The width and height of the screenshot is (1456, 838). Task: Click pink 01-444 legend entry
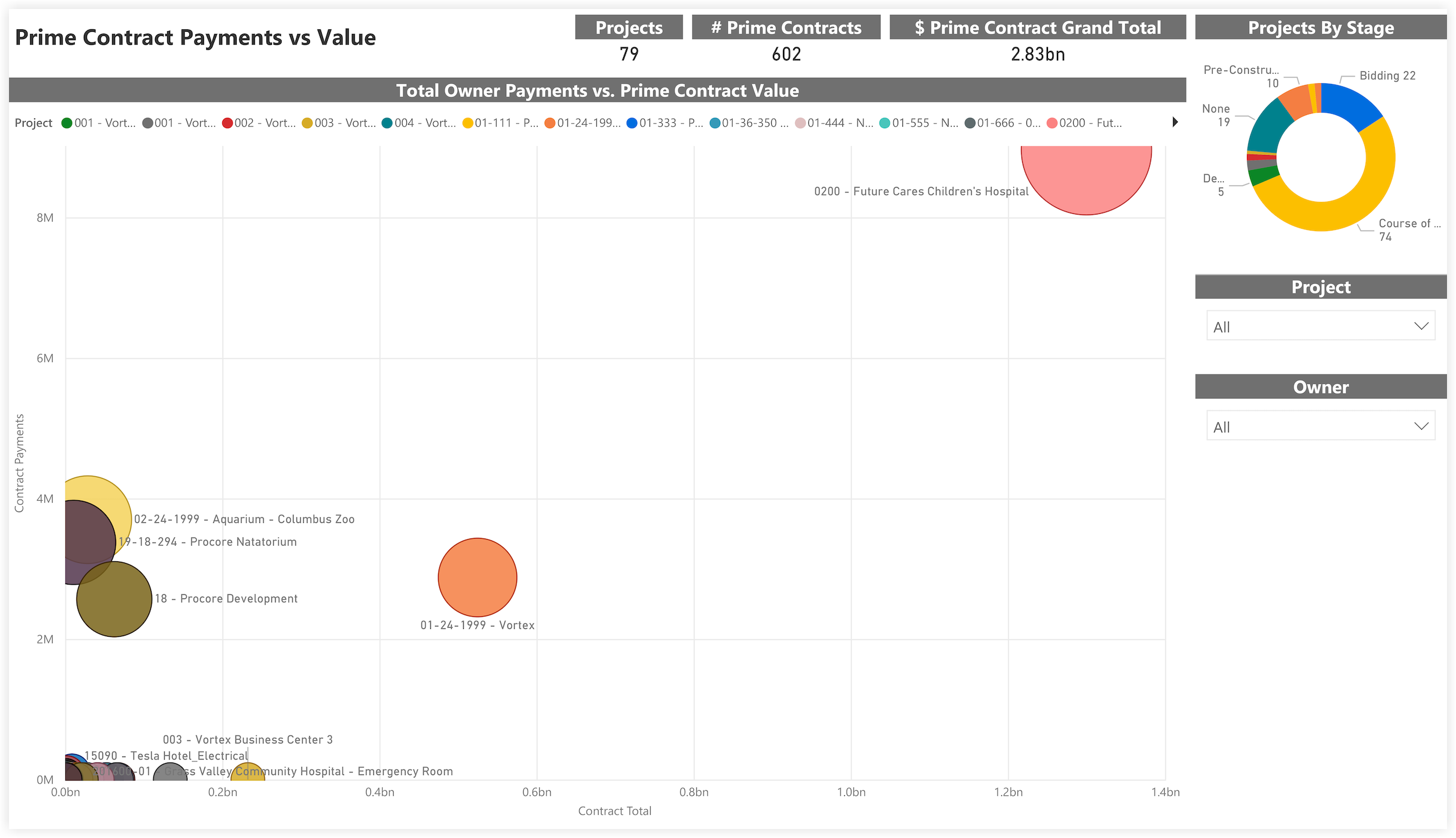834,123
